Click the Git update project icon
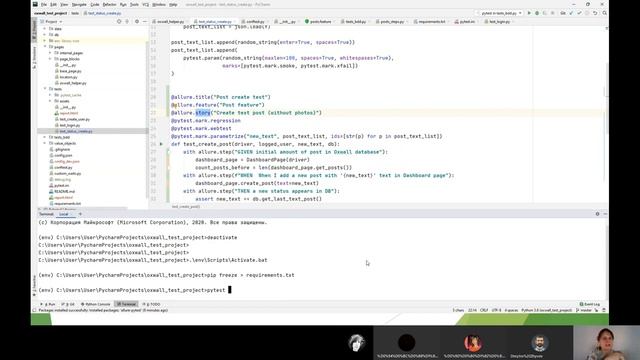The width and height of the screenshot is (640, 360). click(571, 13)
